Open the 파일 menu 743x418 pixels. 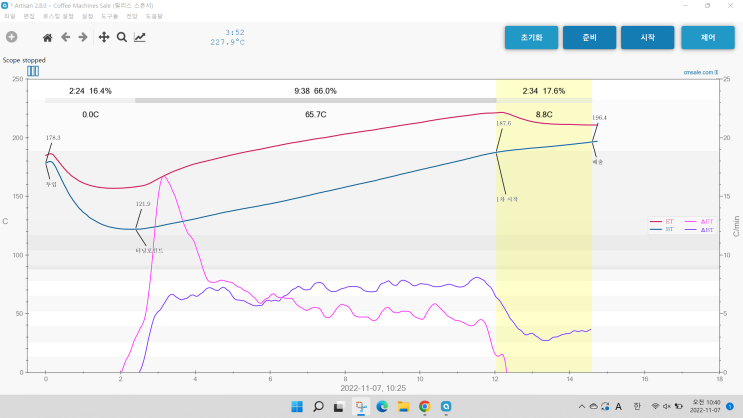(x=9, y=16)
